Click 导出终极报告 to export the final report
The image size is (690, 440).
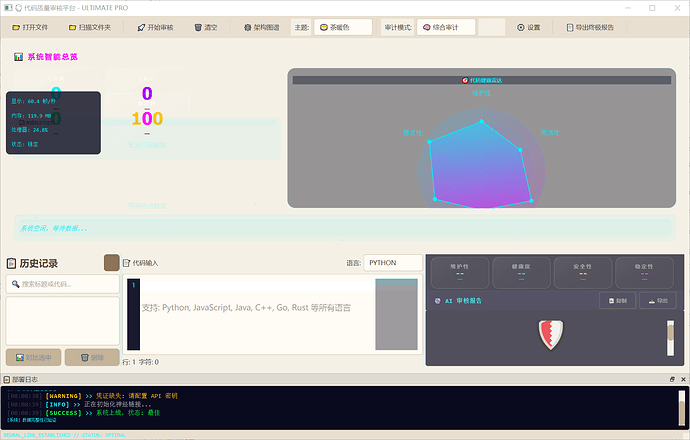590,27
